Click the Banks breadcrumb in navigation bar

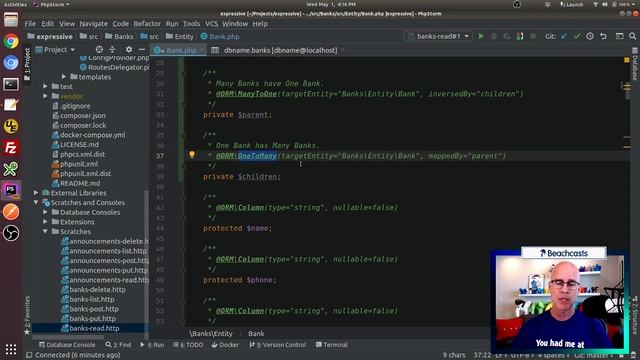pos(119,37)
